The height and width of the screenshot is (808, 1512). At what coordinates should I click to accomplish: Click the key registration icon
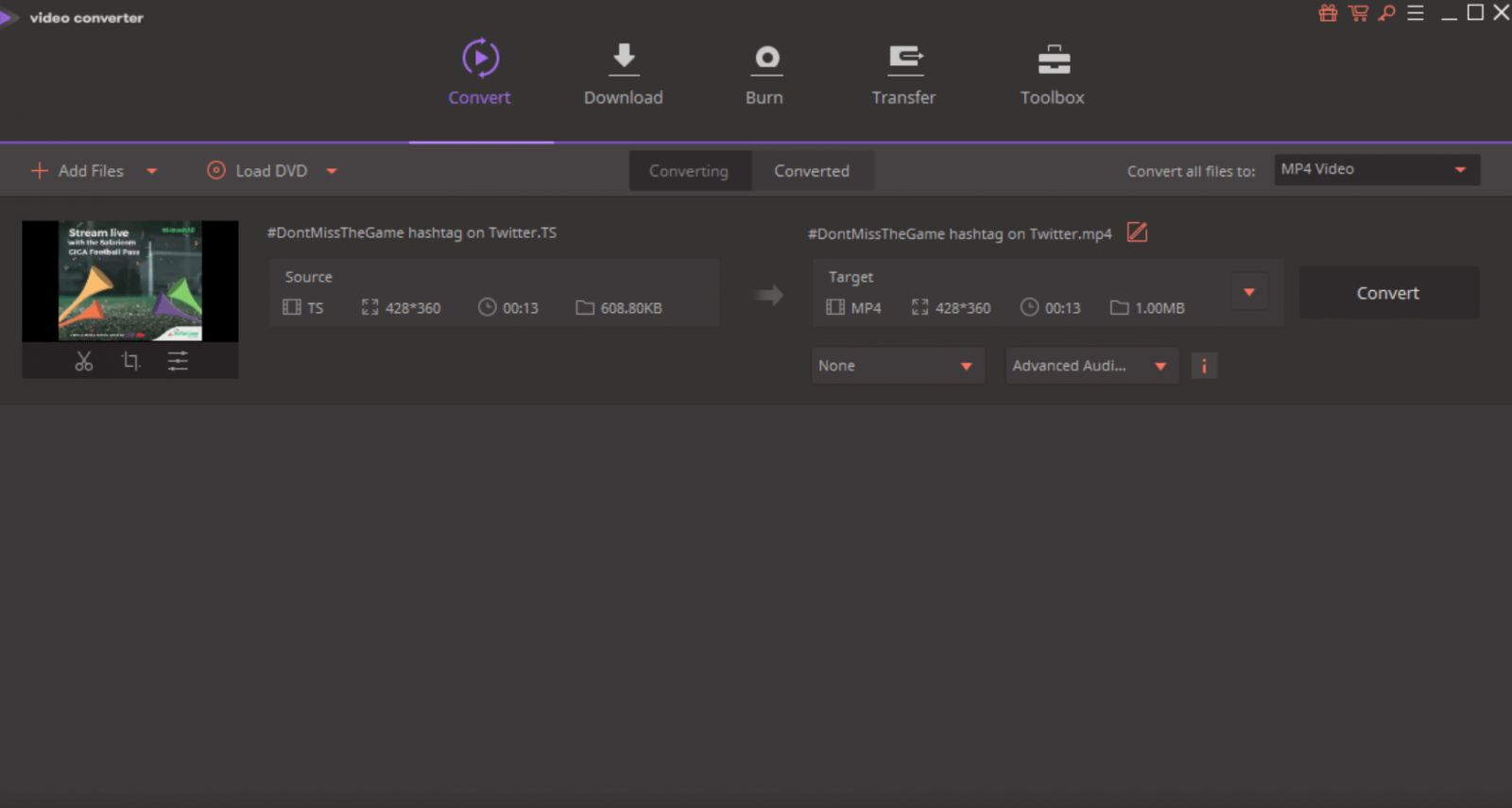pos(1386,13)
